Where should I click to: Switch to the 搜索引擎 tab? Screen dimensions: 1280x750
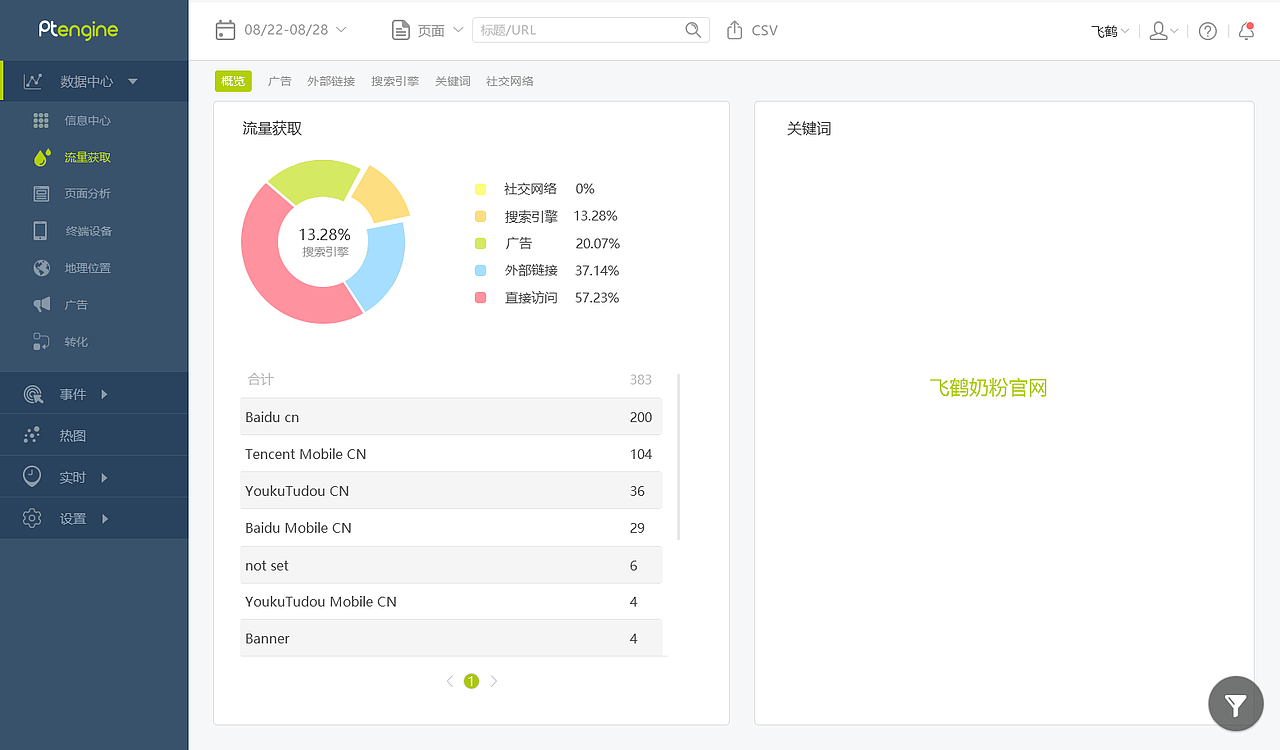(x=395, y=81)
